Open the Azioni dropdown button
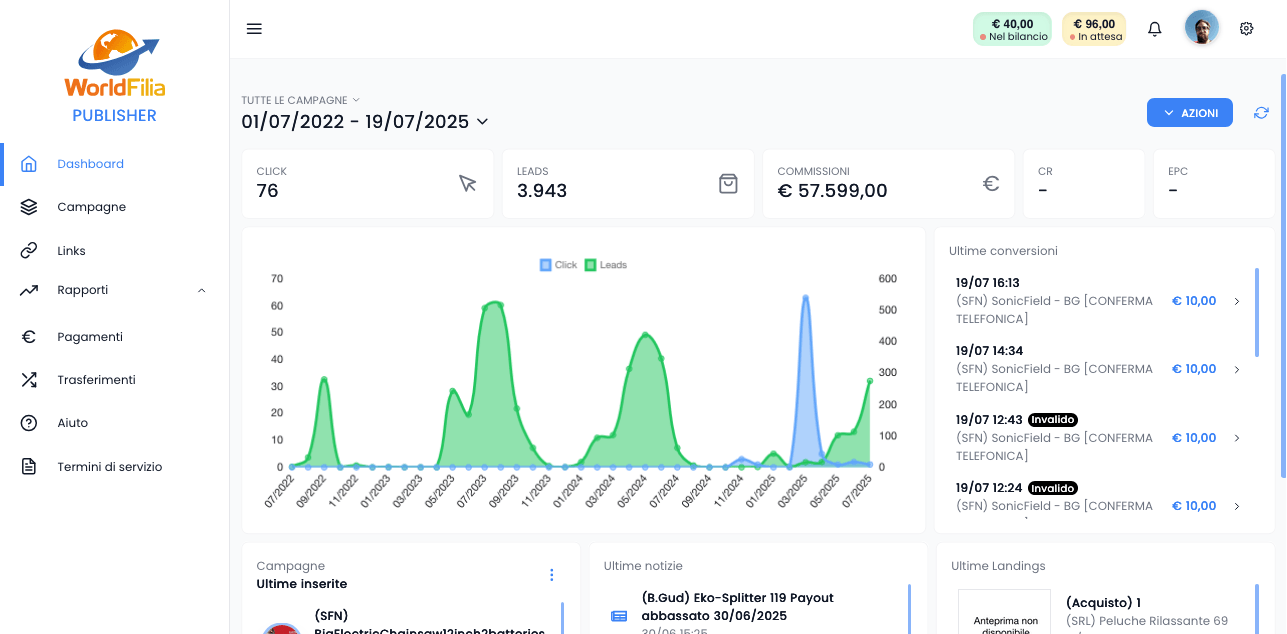This screenshot has height=634, width=1287. coord(1189,113)
